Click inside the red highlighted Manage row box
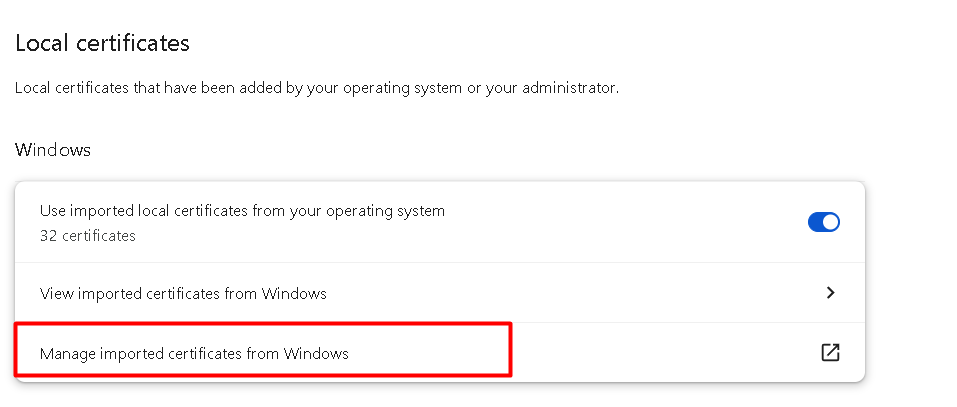 (263, 349)
